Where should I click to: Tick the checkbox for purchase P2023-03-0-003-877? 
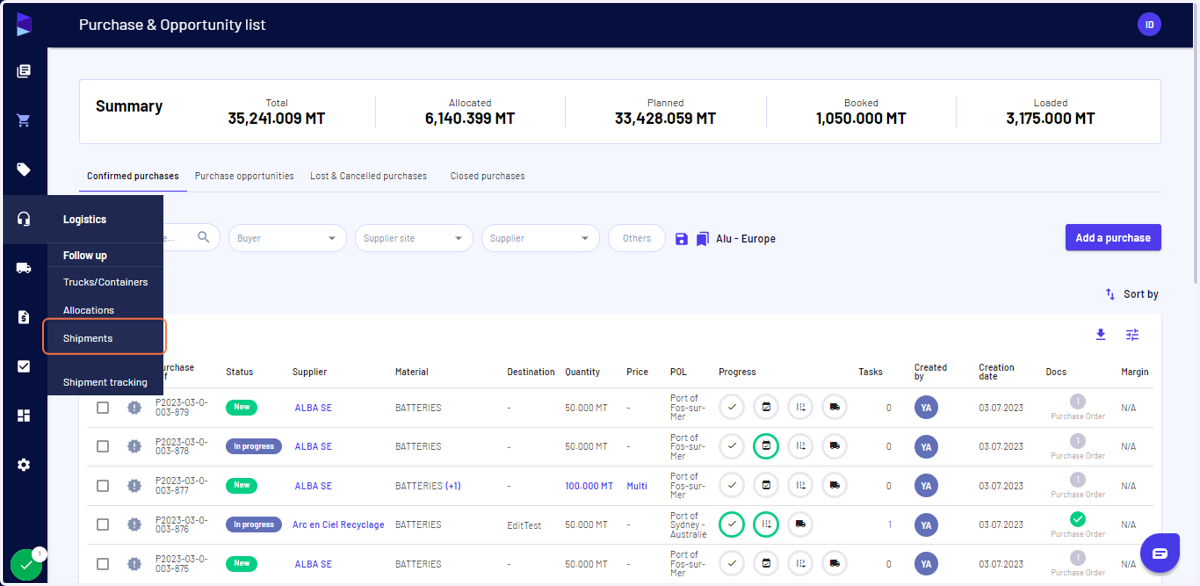[x=103, y=485]
